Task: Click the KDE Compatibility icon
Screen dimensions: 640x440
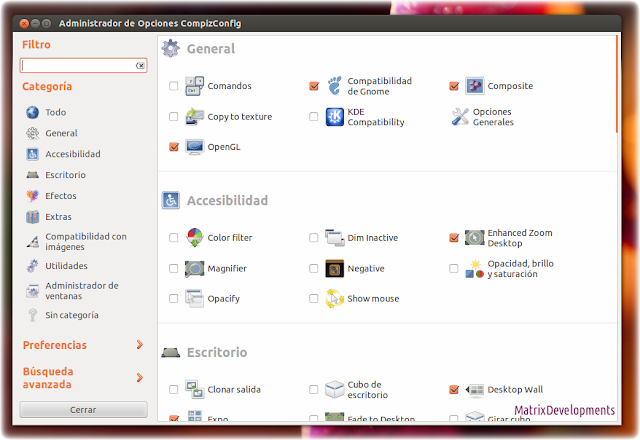Action: tap(335, 117)
